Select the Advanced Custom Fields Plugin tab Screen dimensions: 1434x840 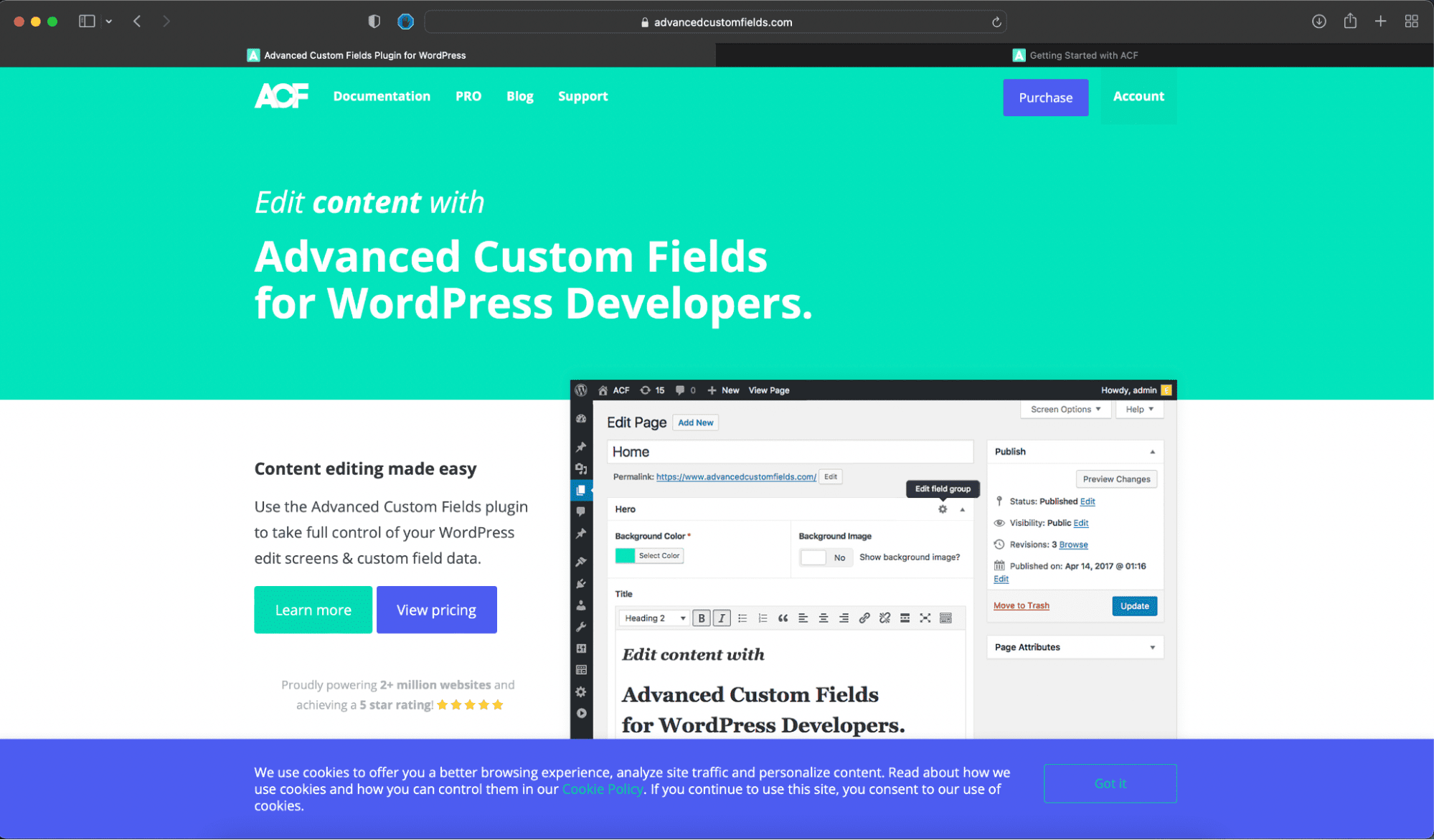click(x=357, y=55)
